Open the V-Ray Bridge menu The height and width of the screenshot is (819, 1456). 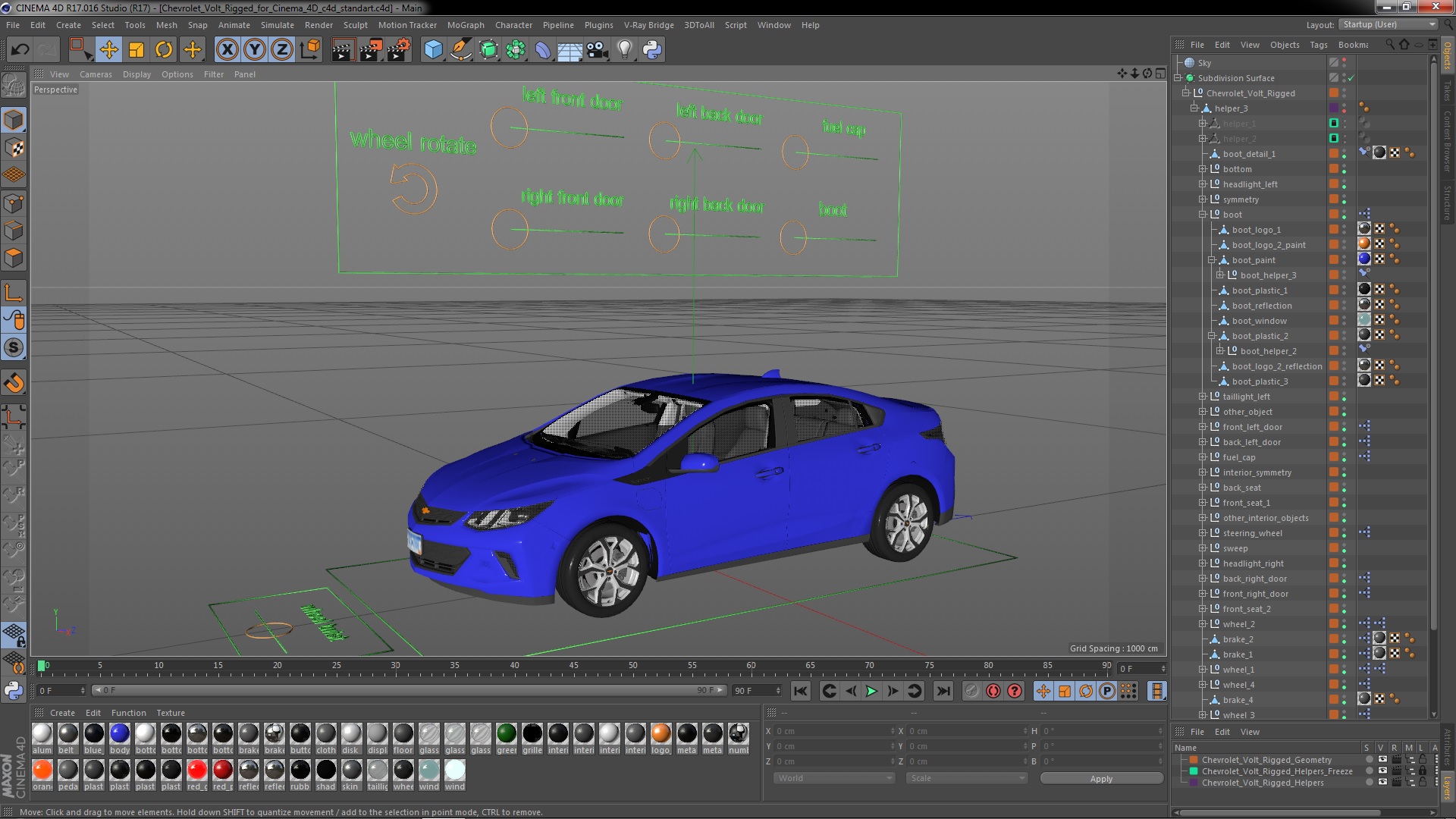tap(649, 25)
